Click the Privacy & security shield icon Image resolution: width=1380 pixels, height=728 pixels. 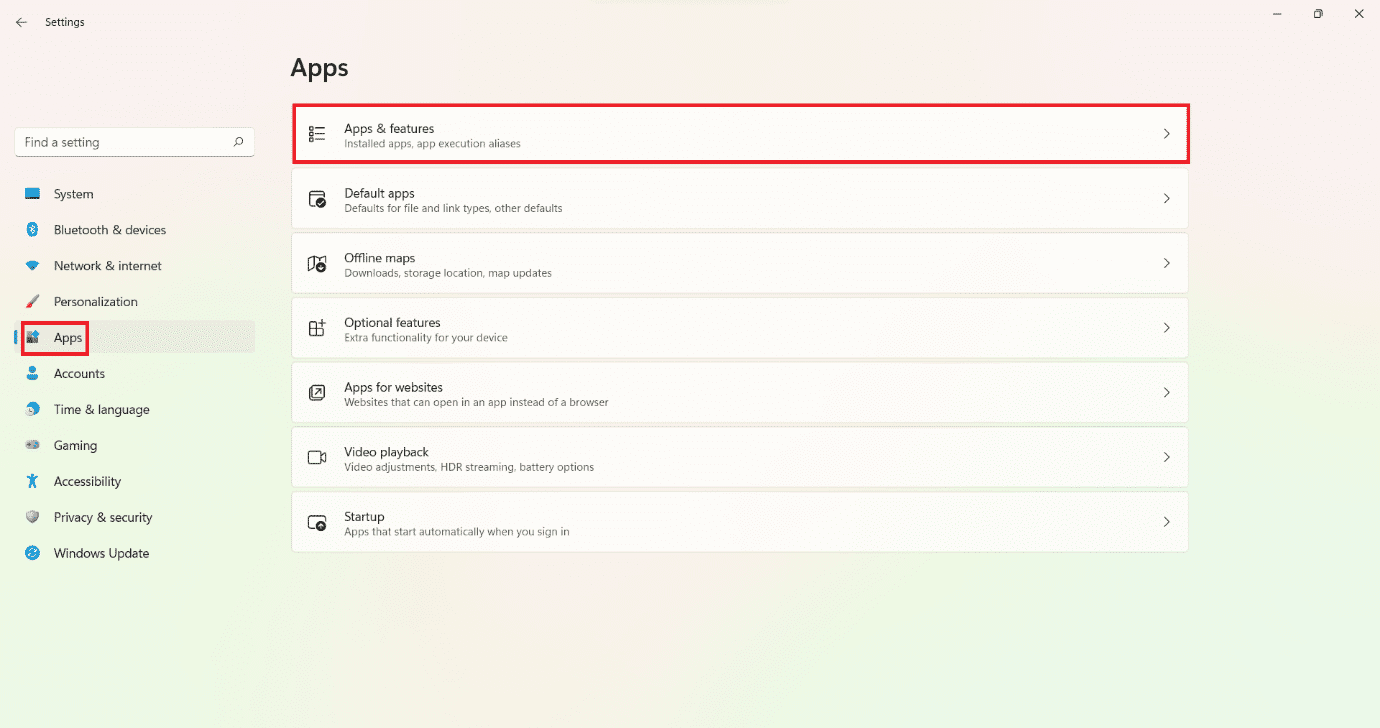coord(33,518)
